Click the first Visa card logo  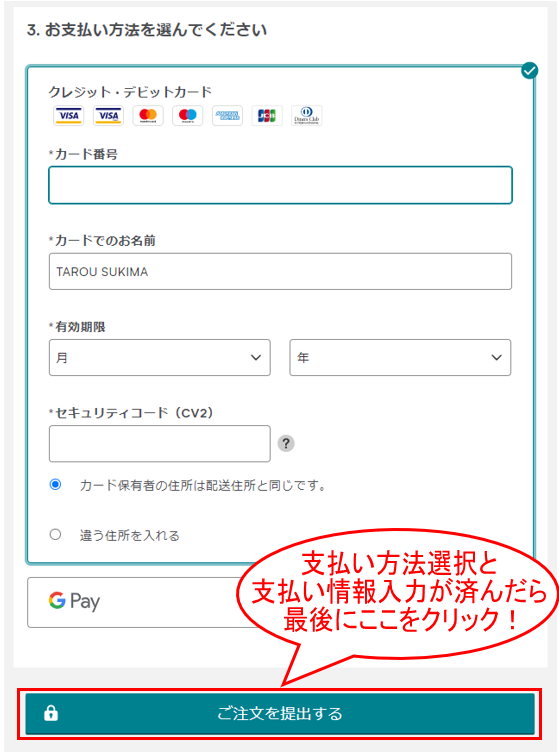(x=68, y=116)
